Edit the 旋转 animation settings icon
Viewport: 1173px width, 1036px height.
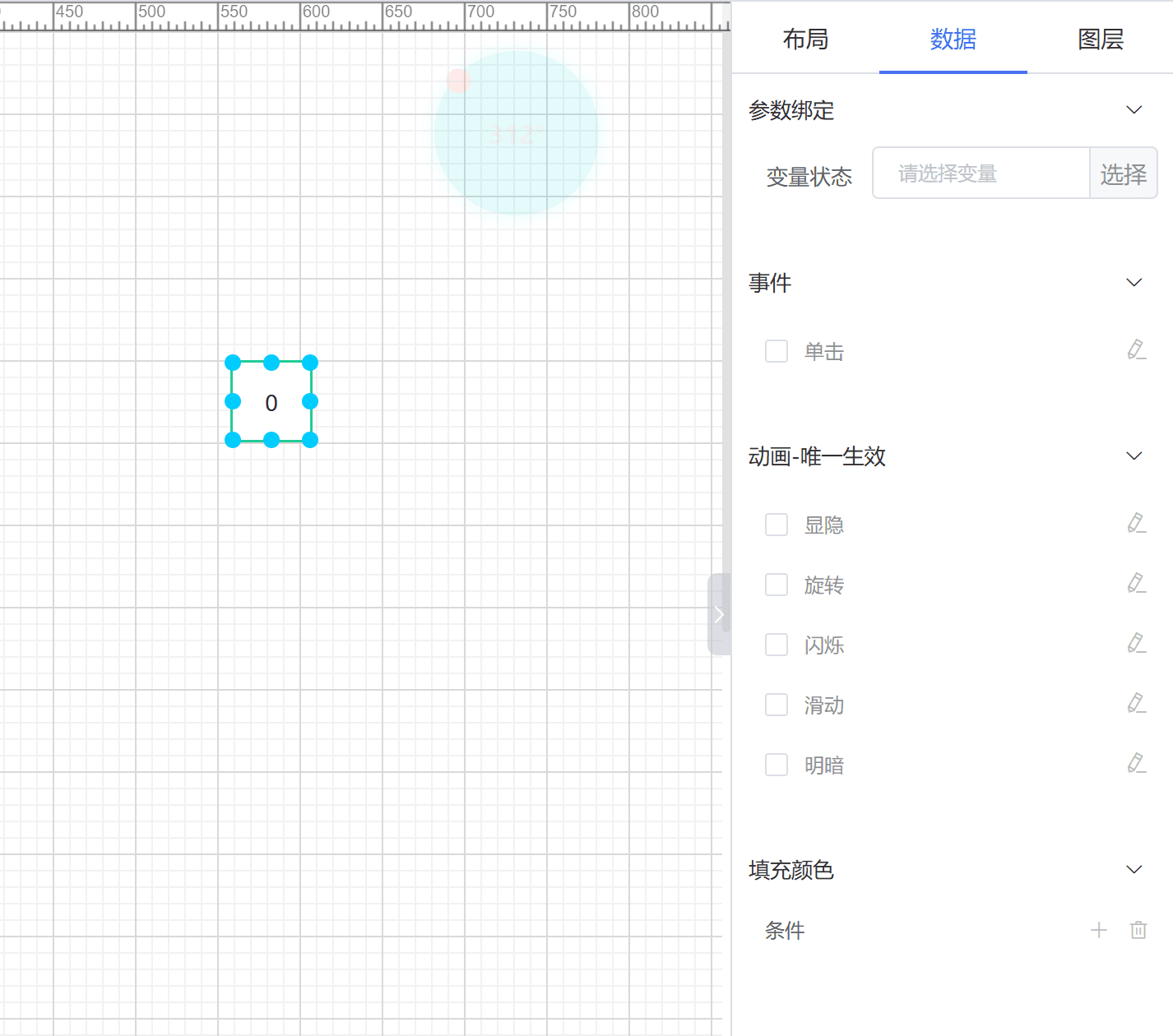tap(1137, 583)
